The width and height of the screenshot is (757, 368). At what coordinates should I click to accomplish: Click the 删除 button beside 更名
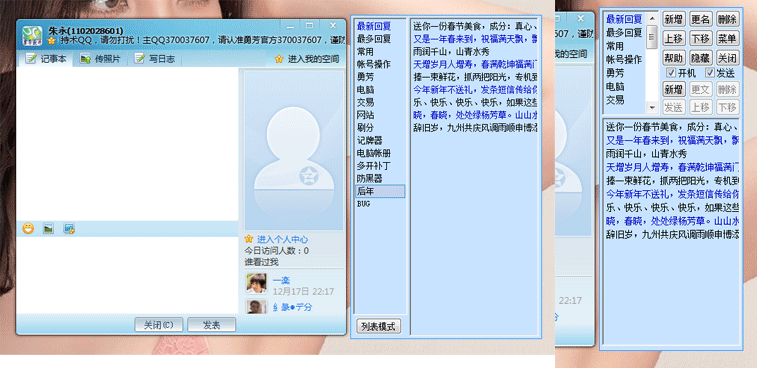tap(727, 19)
